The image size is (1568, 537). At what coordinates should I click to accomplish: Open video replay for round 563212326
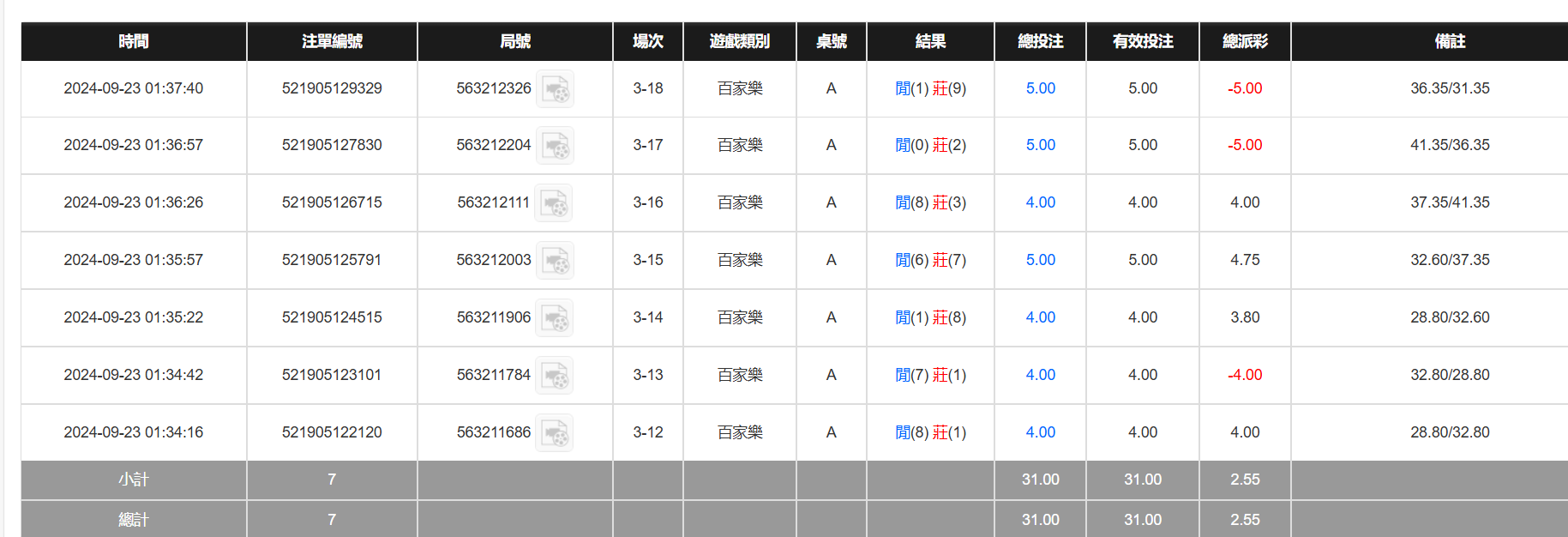[555, 89]
